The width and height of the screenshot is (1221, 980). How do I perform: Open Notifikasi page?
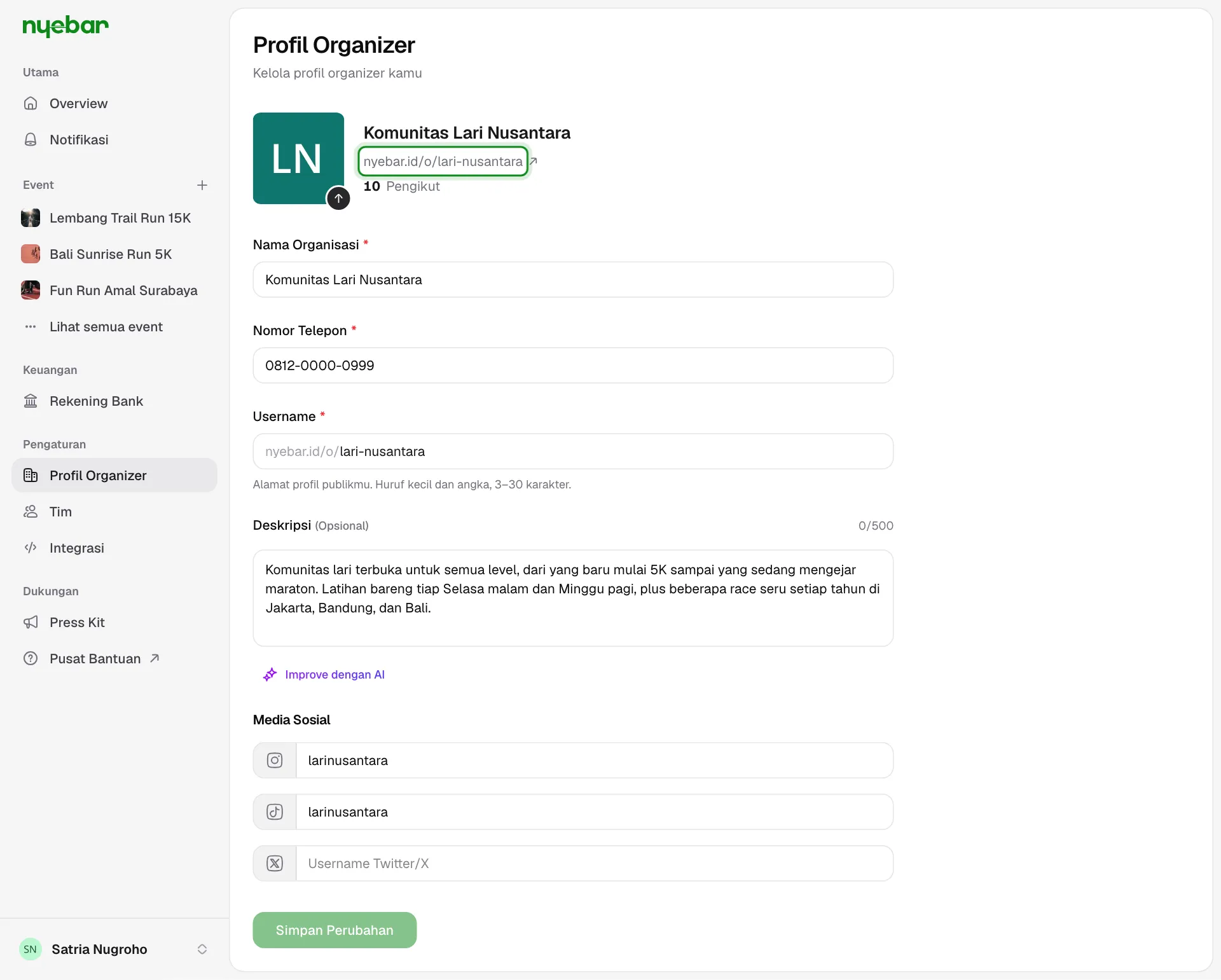point(114,140)
